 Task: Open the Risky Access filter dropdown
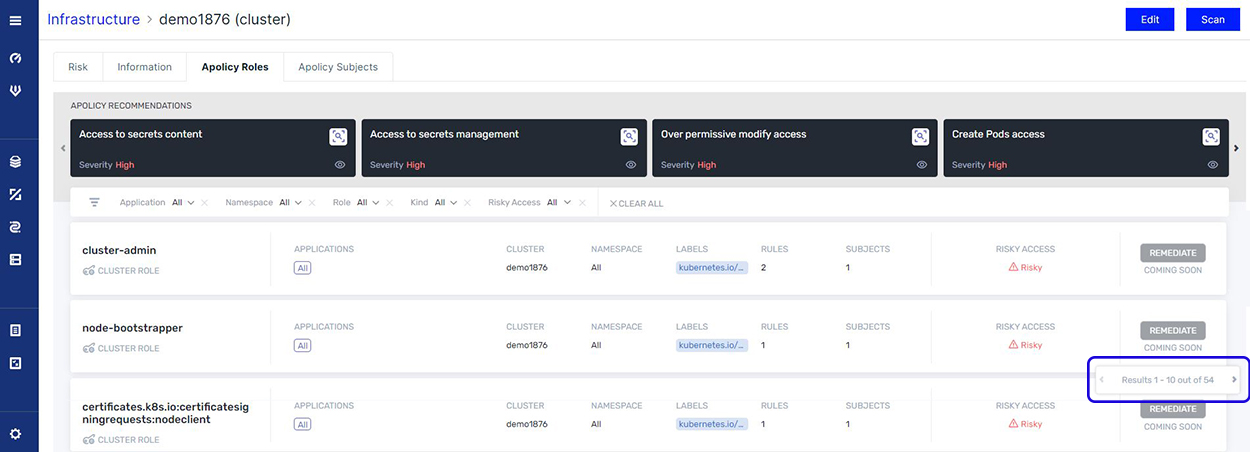[x=559, y=203]
